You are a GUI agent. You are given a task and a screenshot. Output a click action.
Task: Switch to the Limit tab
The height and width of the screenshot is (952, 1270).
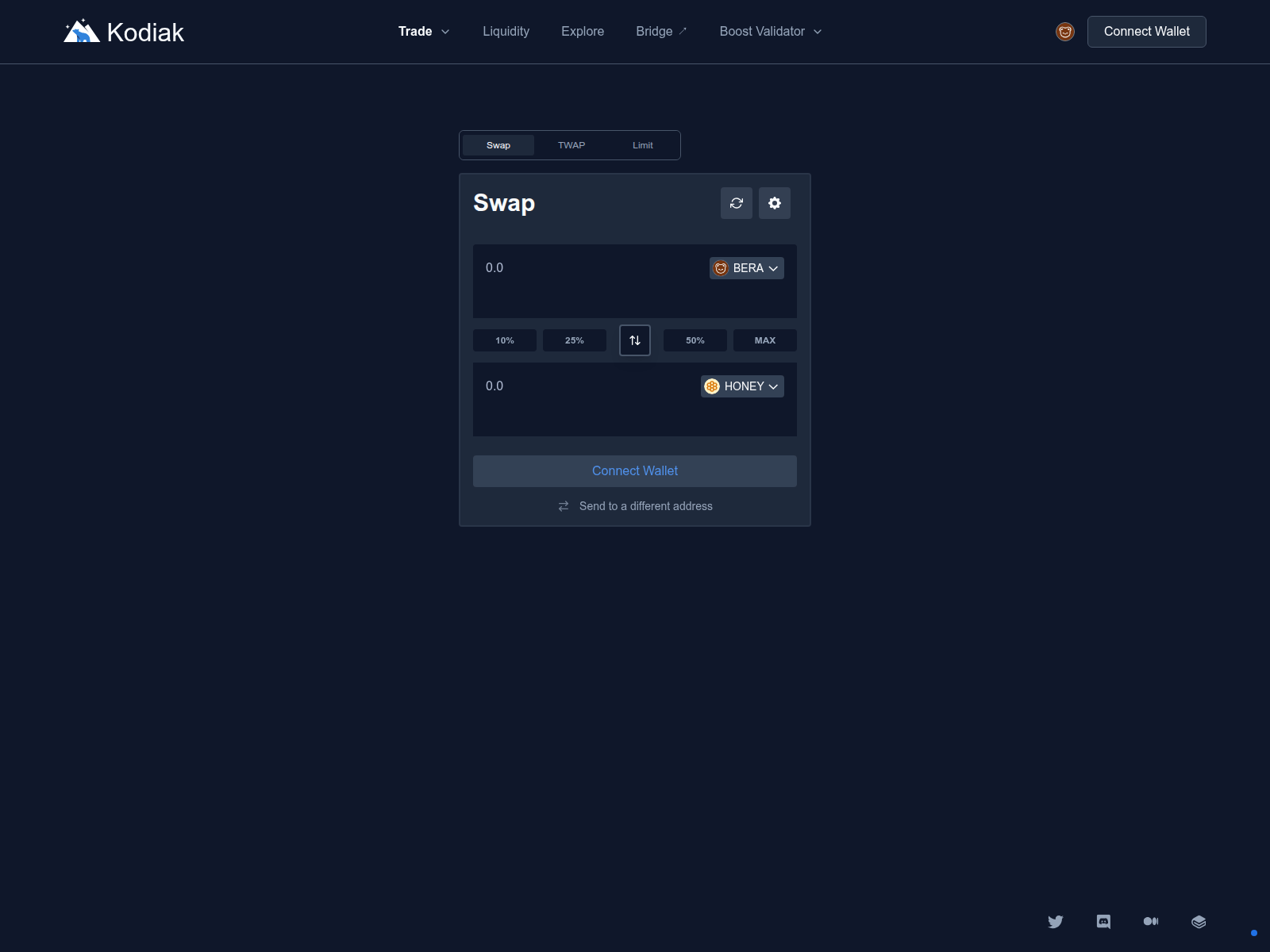(x=642, y=145)
